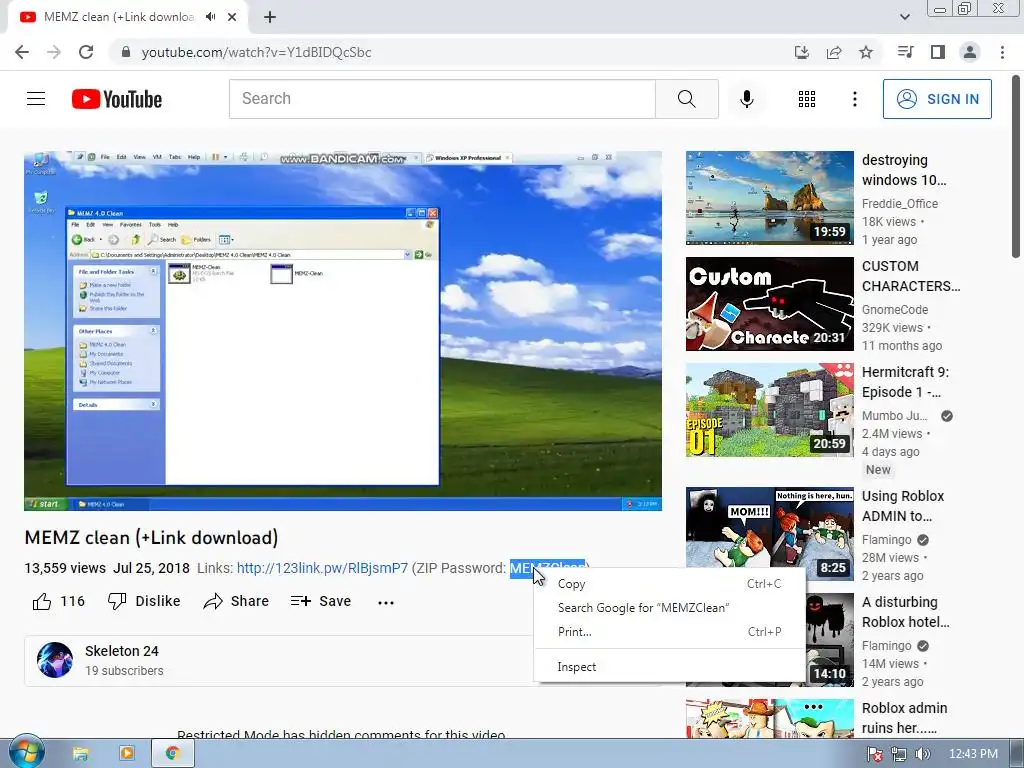Click the page vertical scrollbar thumb
This screenshot has height=768, width=1024.
click(1016, 167)
